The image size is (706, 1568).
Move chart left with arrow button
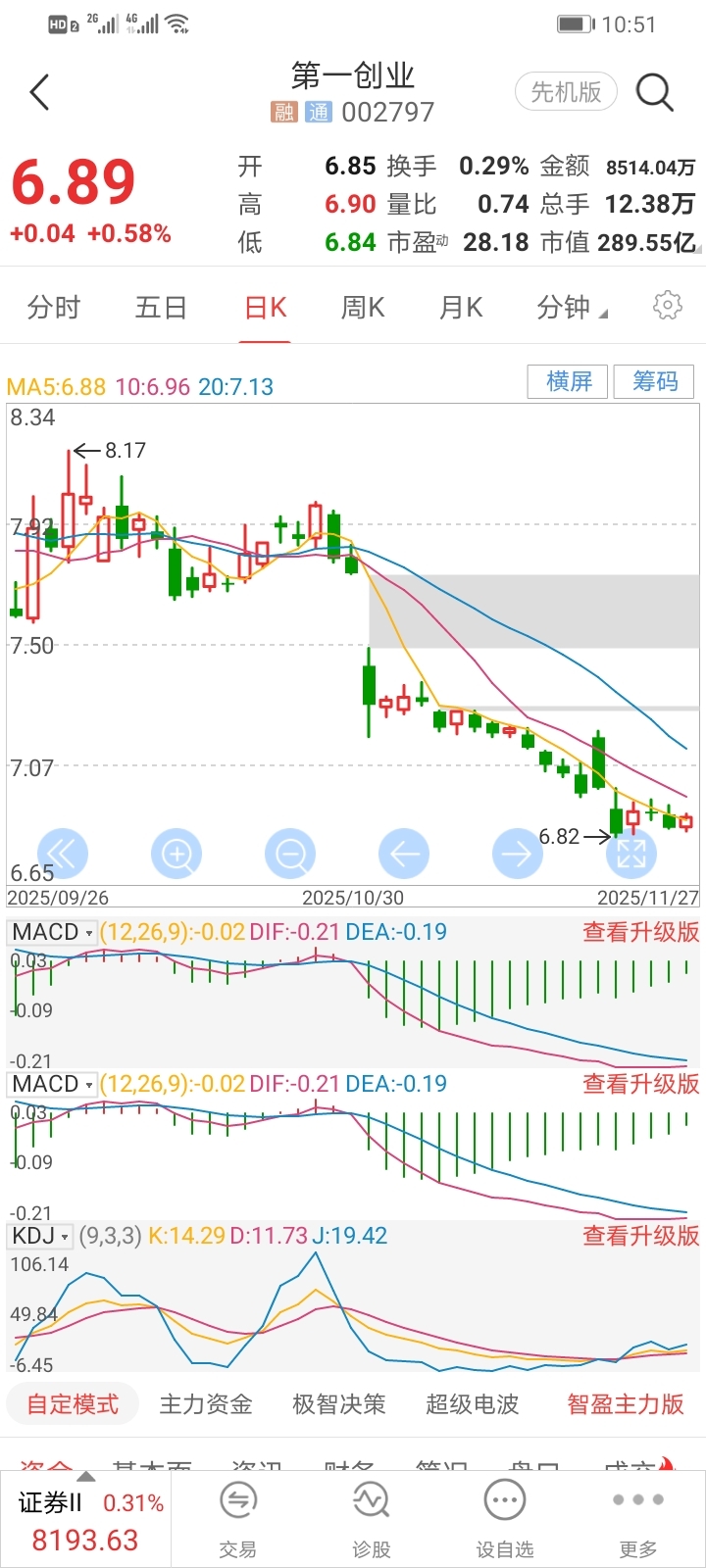pos(404,855)
